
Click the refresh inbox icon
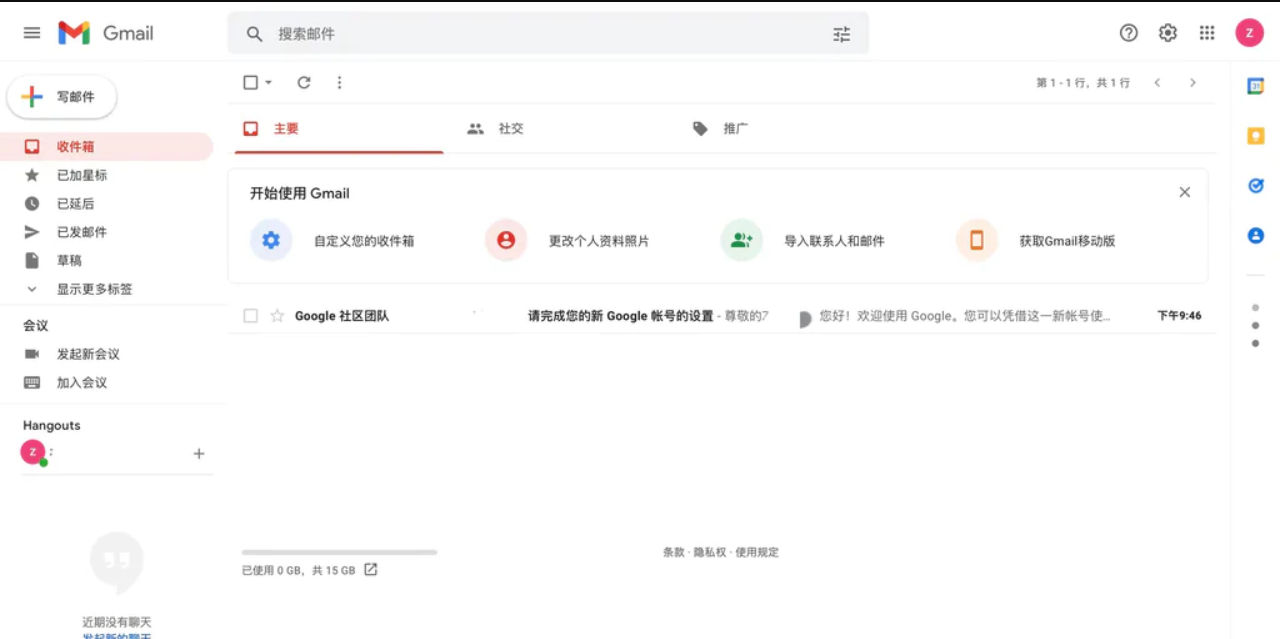304,83
